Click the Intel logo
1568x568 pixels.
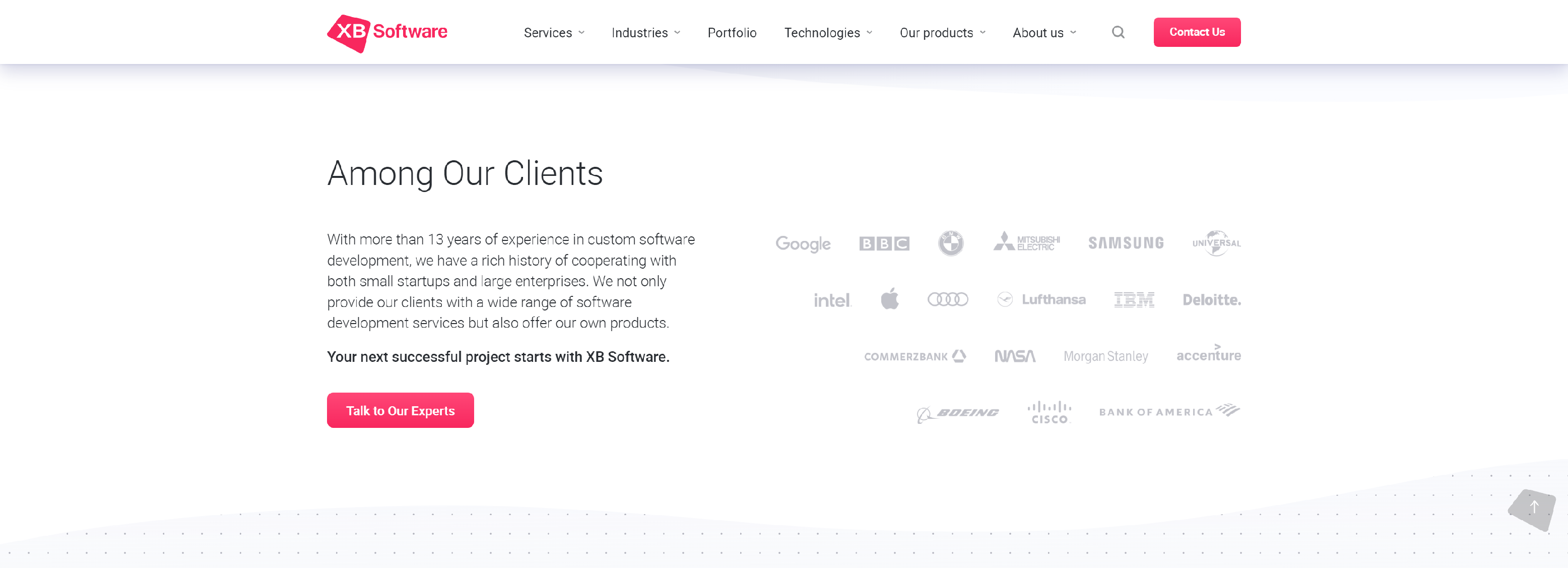pos(832,299)
